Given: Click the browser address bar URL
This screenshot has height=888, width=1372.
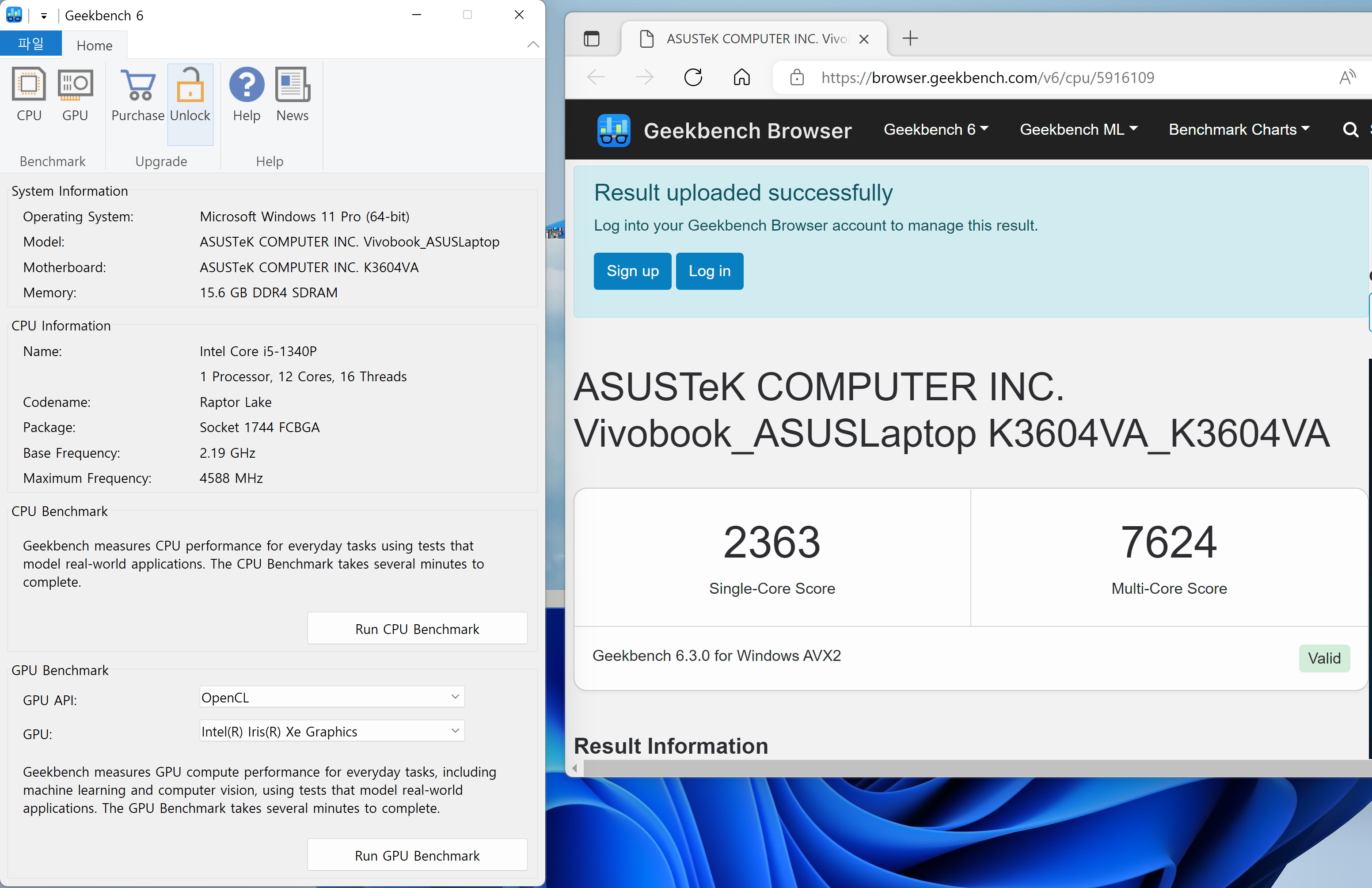Looking at the screenshot, I should [x=988, y=78].
